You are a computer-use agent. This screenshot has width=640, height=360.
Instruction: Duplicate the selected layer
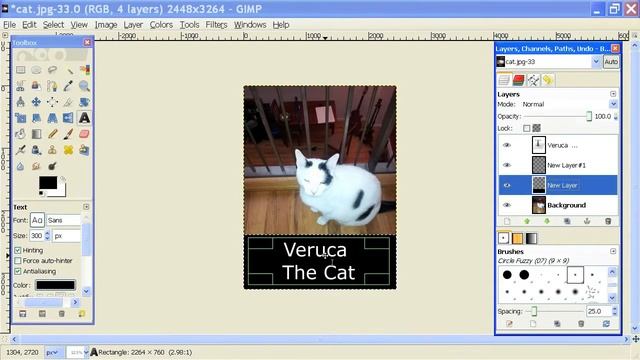click(567, 221)
